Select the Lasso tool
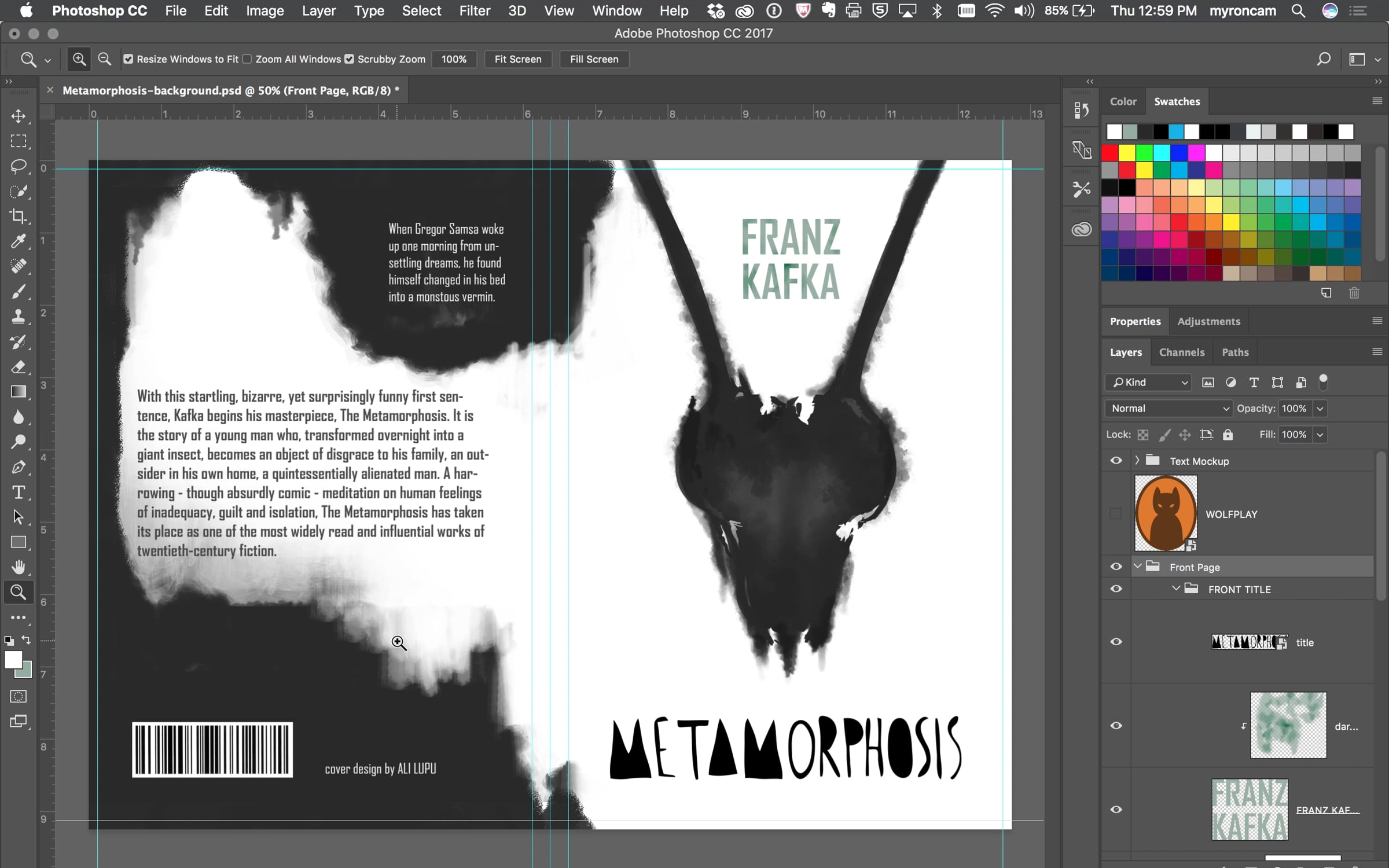Image resolution: width=1389 pixels, height=868 pixels. click(x=19, y=167)
